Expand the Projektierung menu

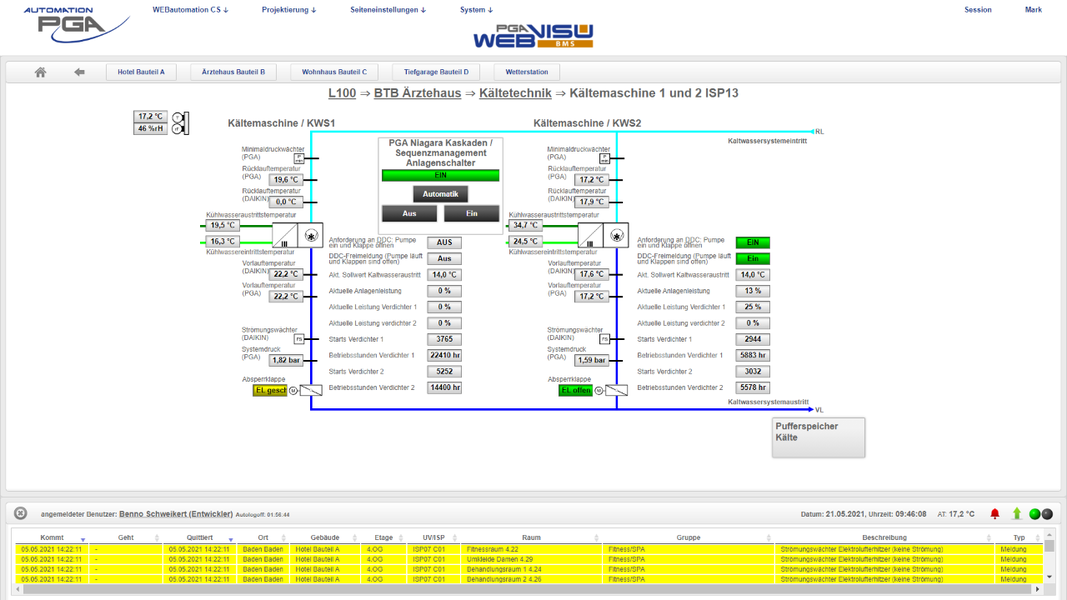click(288, 10)
